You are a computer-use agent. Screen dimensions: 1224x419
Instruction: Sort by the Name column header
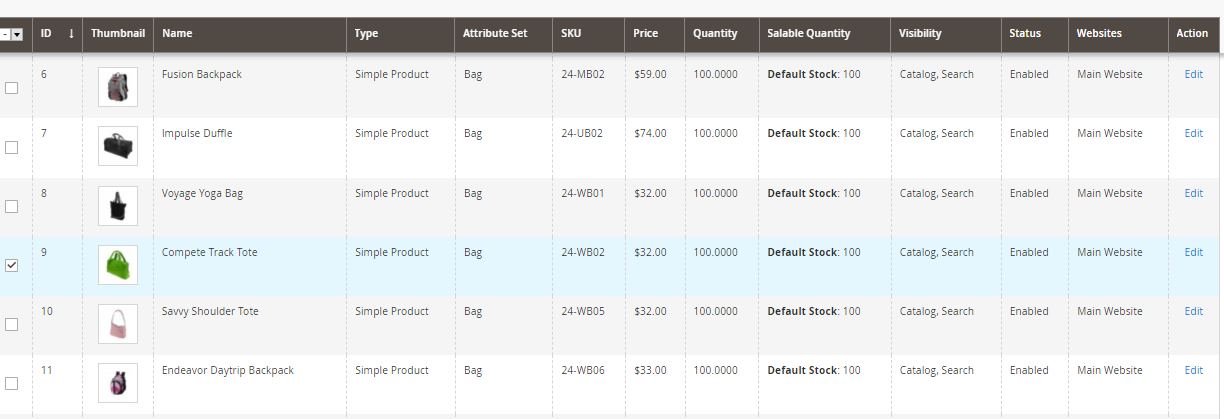(250, 34)
